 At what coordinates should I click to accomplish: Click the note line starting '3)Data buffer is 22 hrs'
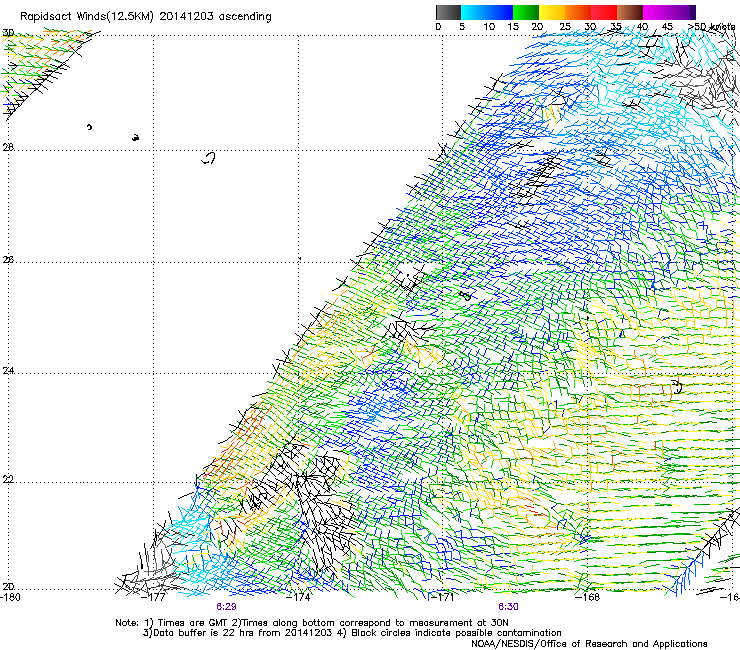[352, 633]
